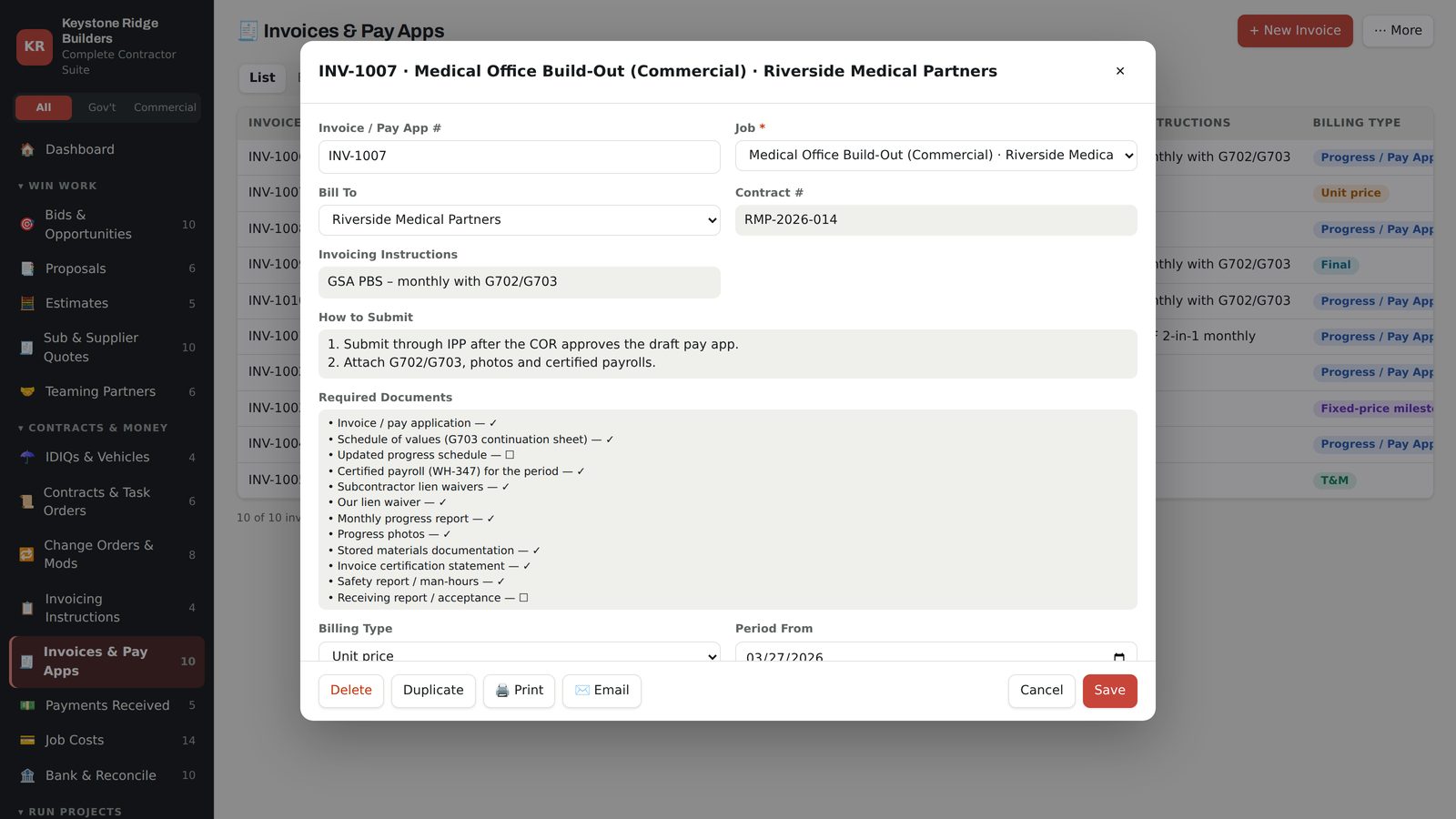
Task: Click the Payments Received money icon
Action: (27, 705)
